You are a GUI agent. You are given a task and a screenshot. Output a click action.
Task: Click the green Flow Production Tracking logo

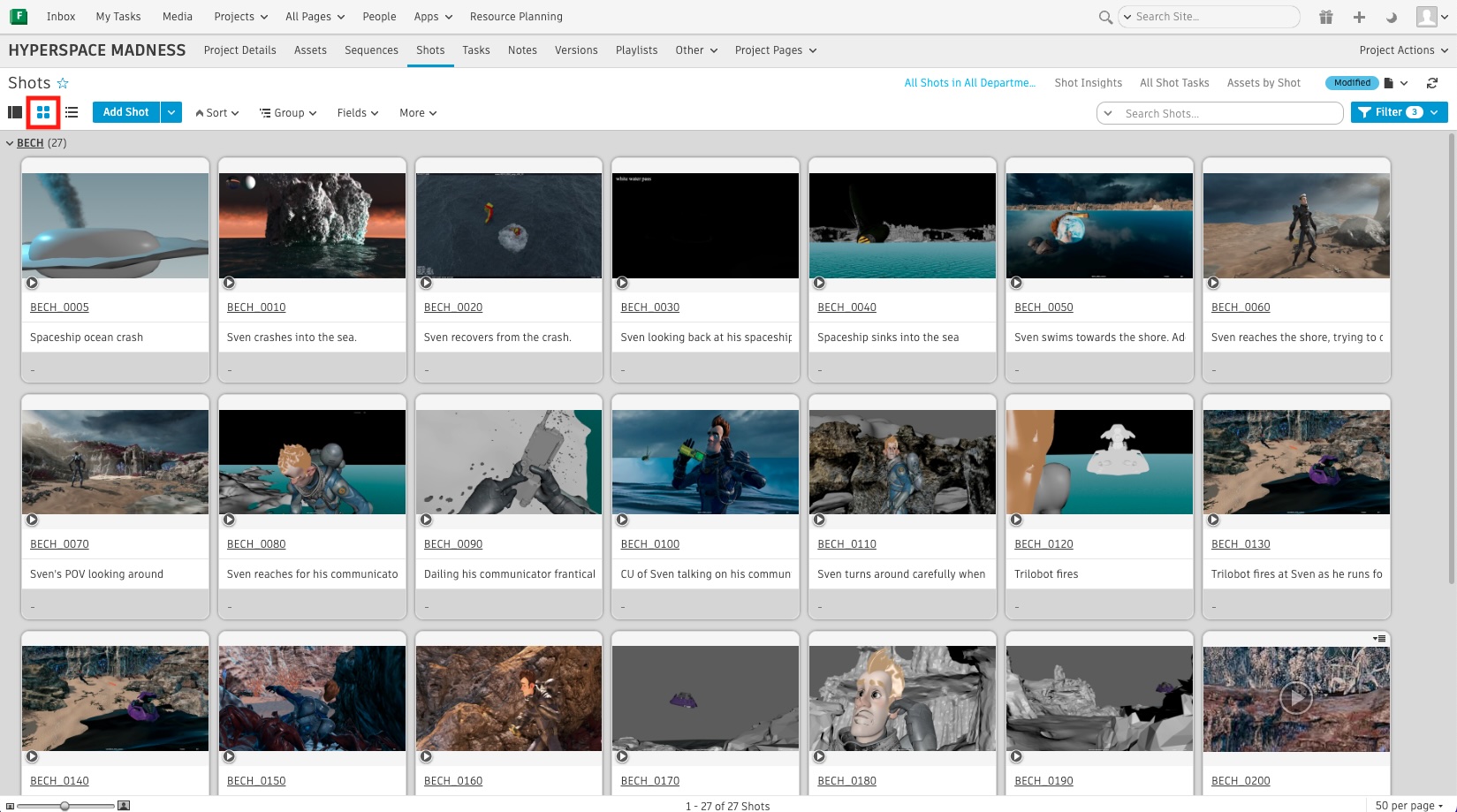[18, 16]
